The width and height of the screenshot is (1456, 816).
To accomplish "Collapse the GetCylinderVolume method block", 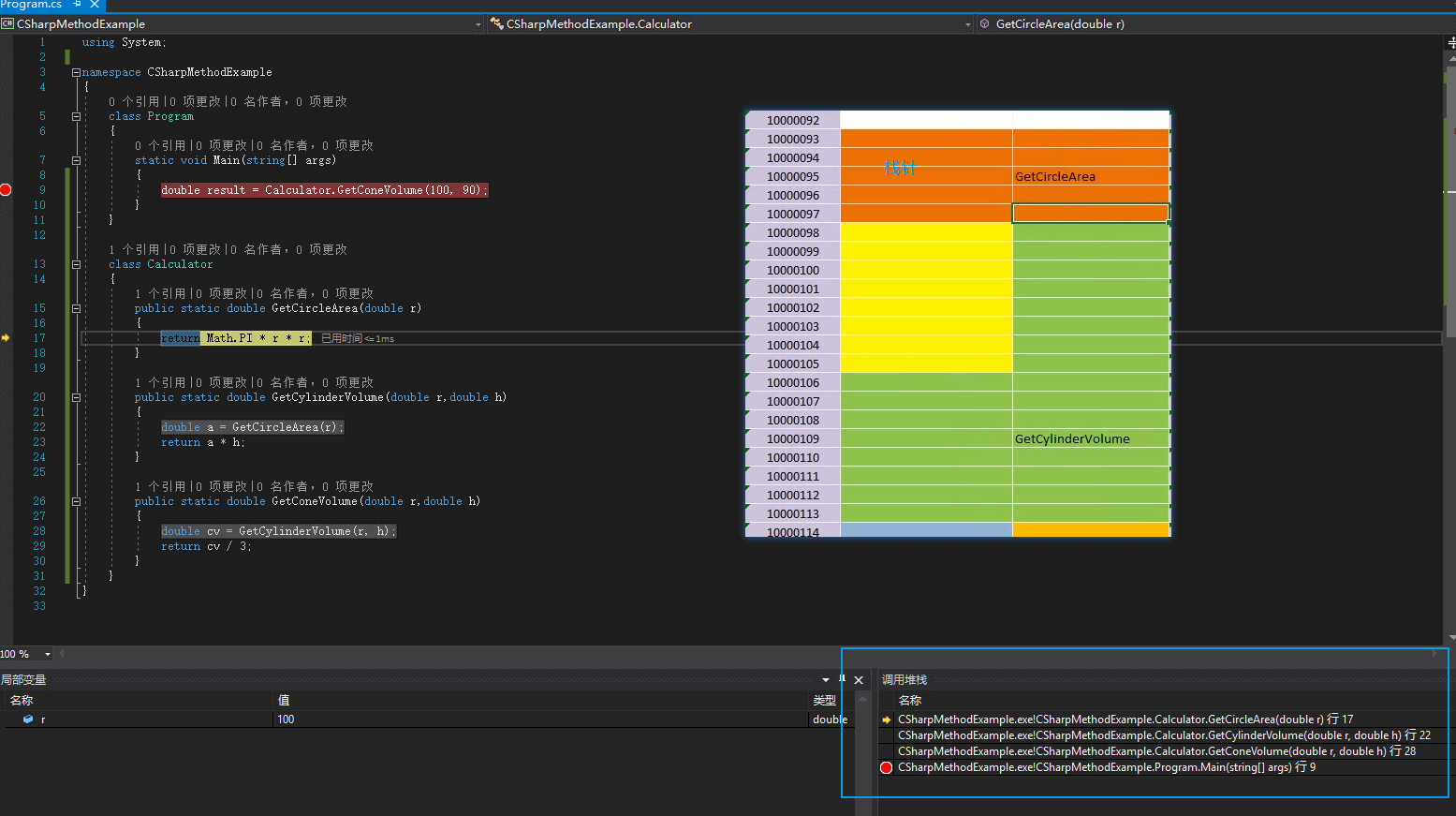I will click(x=76, y=397).
